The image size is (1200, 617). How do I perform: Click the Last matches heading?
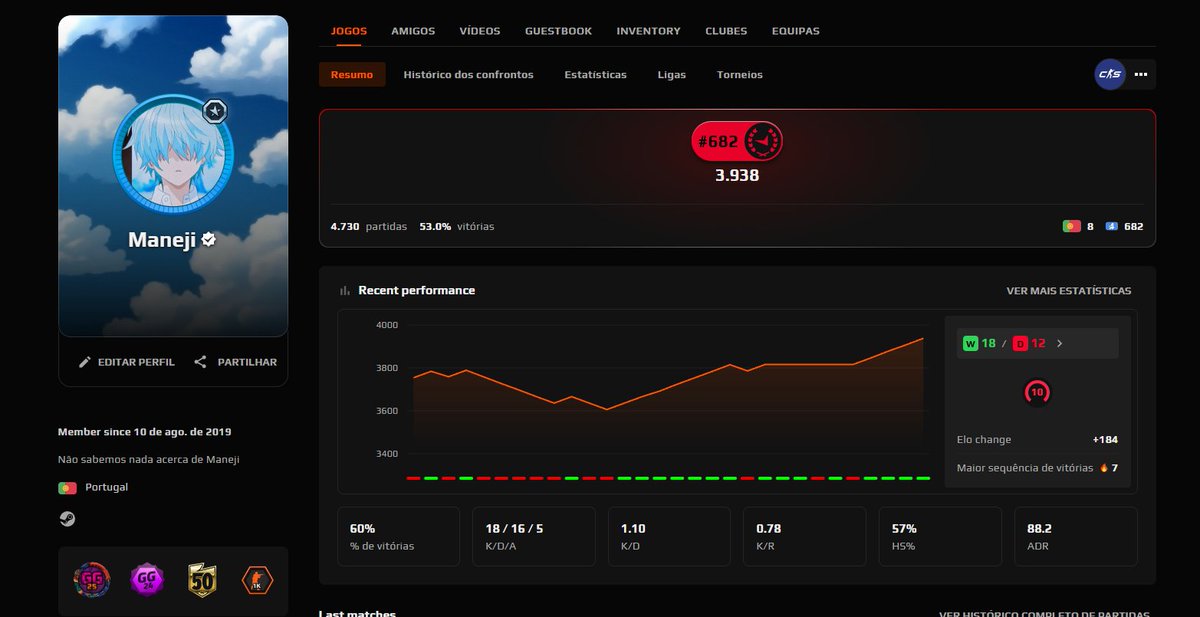tap(357, 613)
